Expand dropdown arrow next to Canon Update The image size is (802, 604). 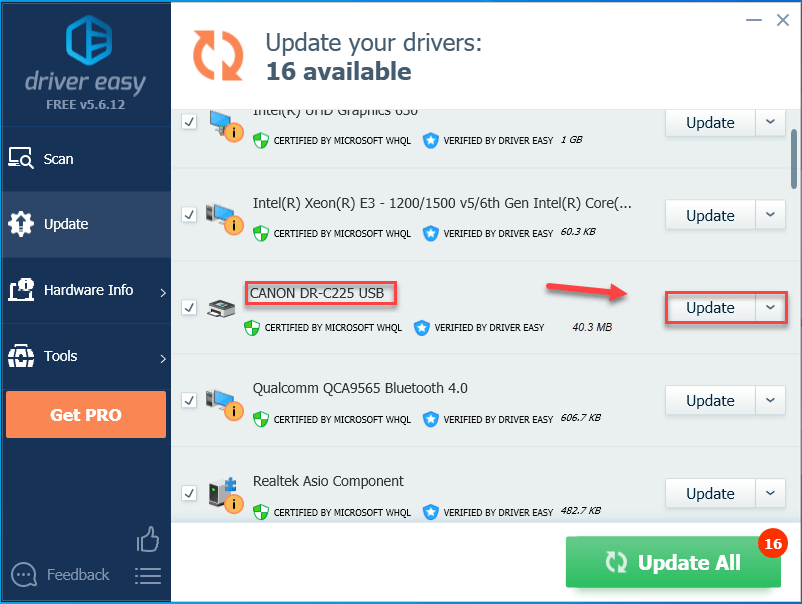[x=770, y=307]
